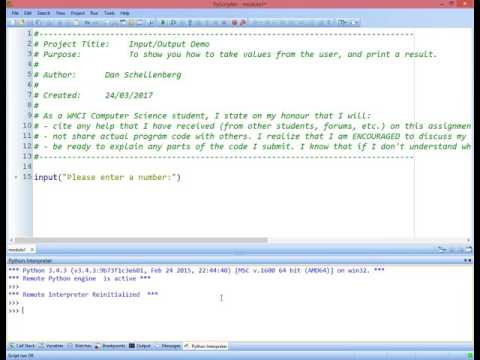The image size is (480, 360).
Task: Switch to the Watches tab
Action: click(80, 346)
